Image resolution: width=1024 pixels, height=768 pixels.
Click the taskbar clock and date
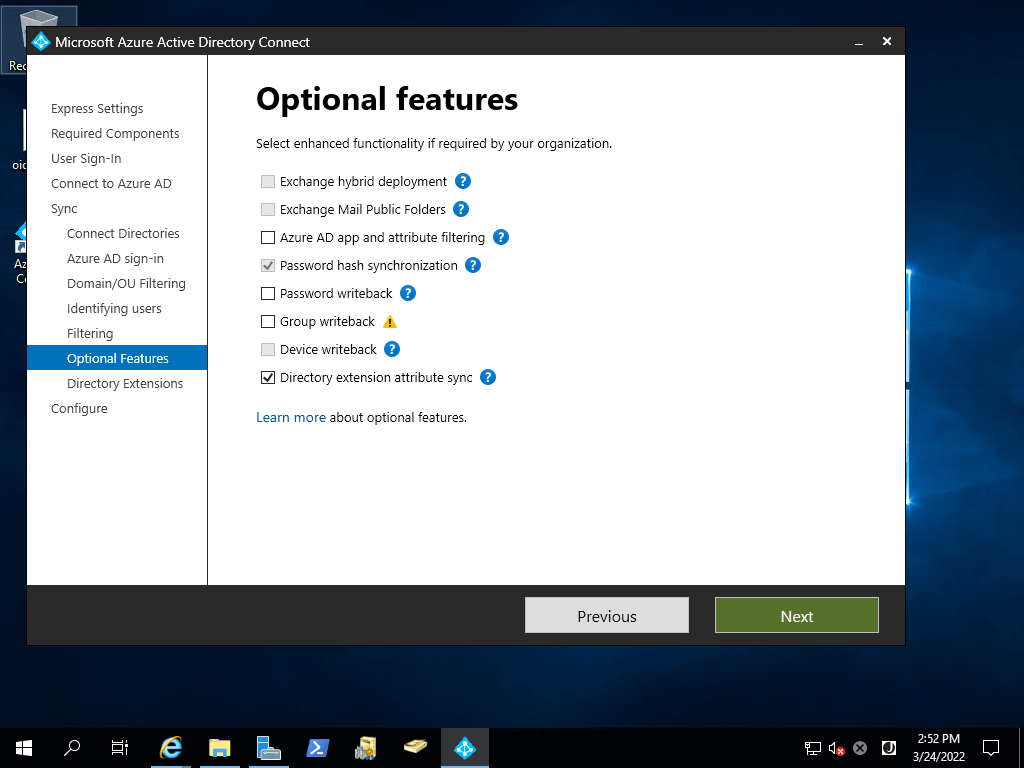tap(938, 748)
